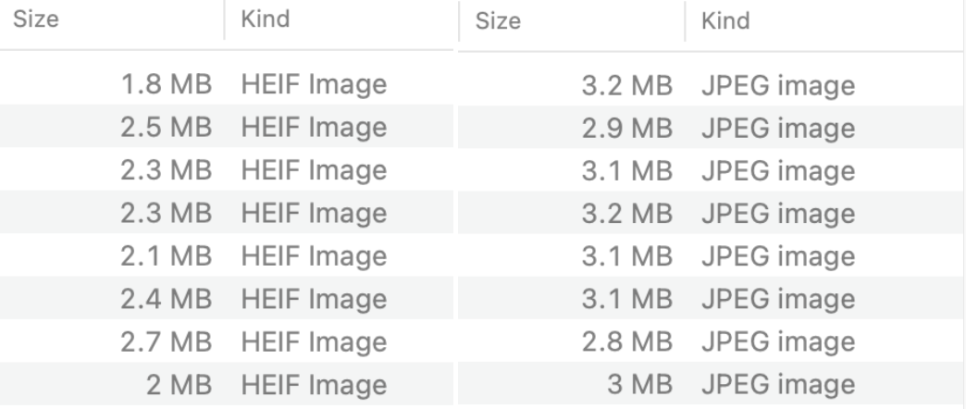Image resolution: width=966 pixels, height=409 pixels.
Task: Sort by the left Kind column header
Action: [339, 19]
